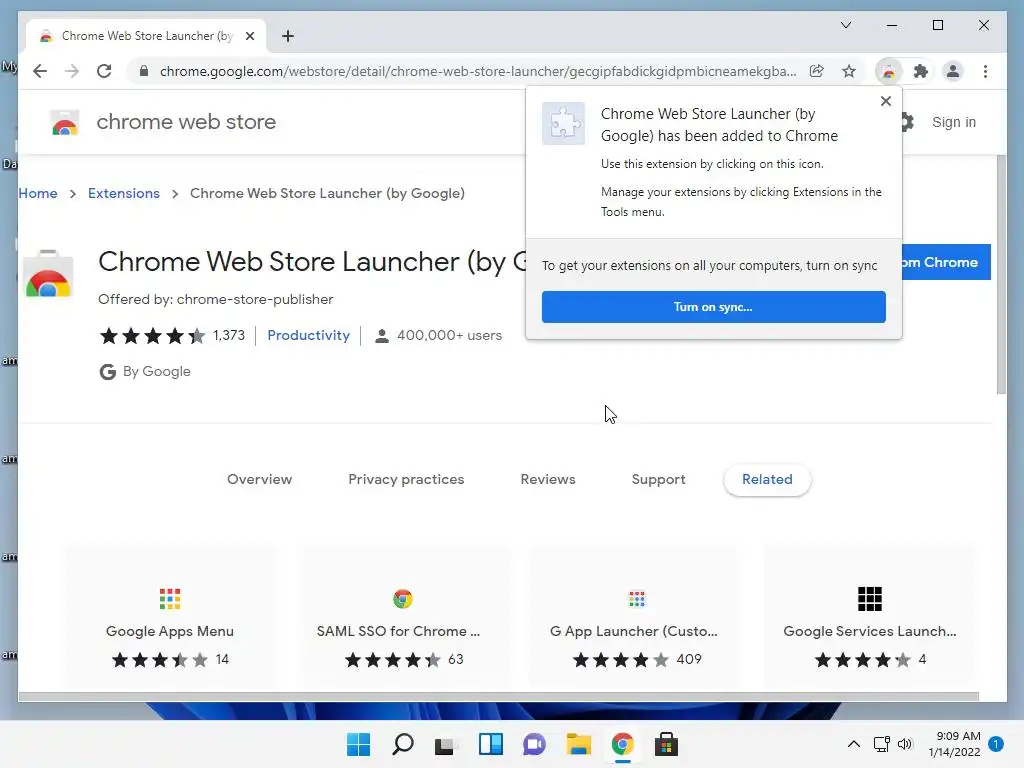Switch to the Privacy practices tab
1024x768 pixels.
(406, 479)
